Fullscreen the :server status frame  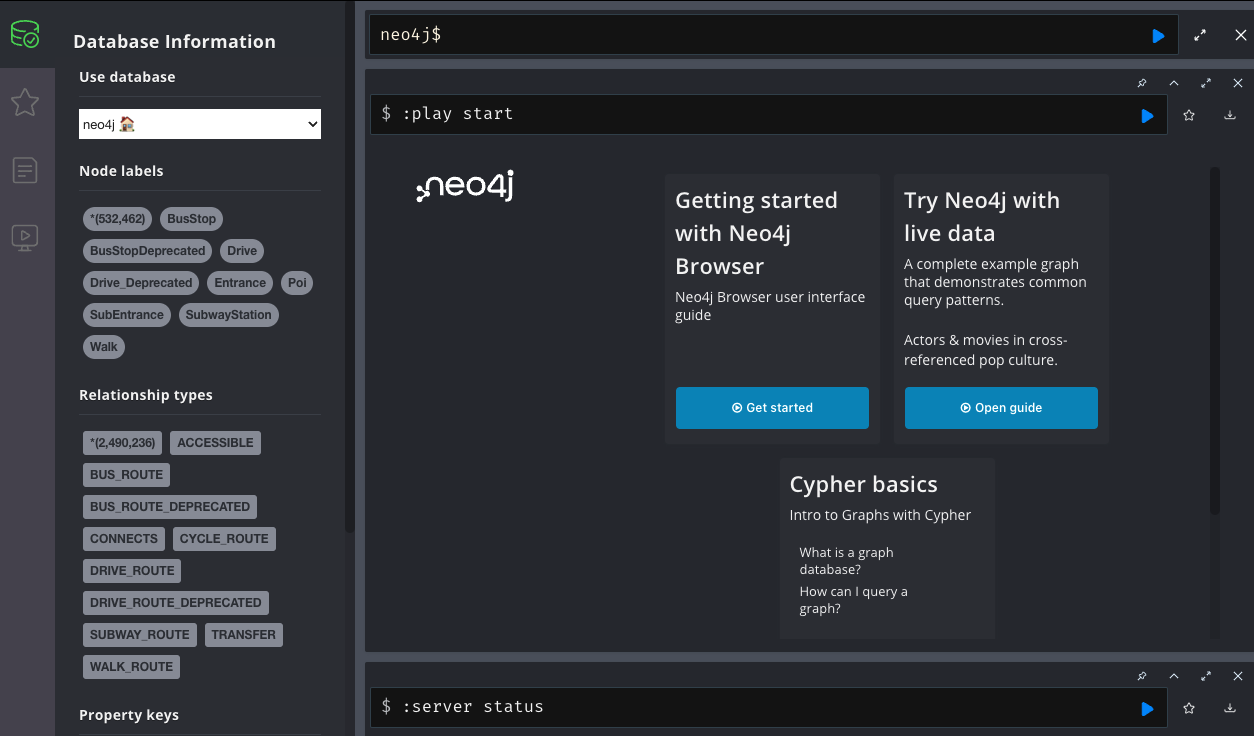(1206, 676)
